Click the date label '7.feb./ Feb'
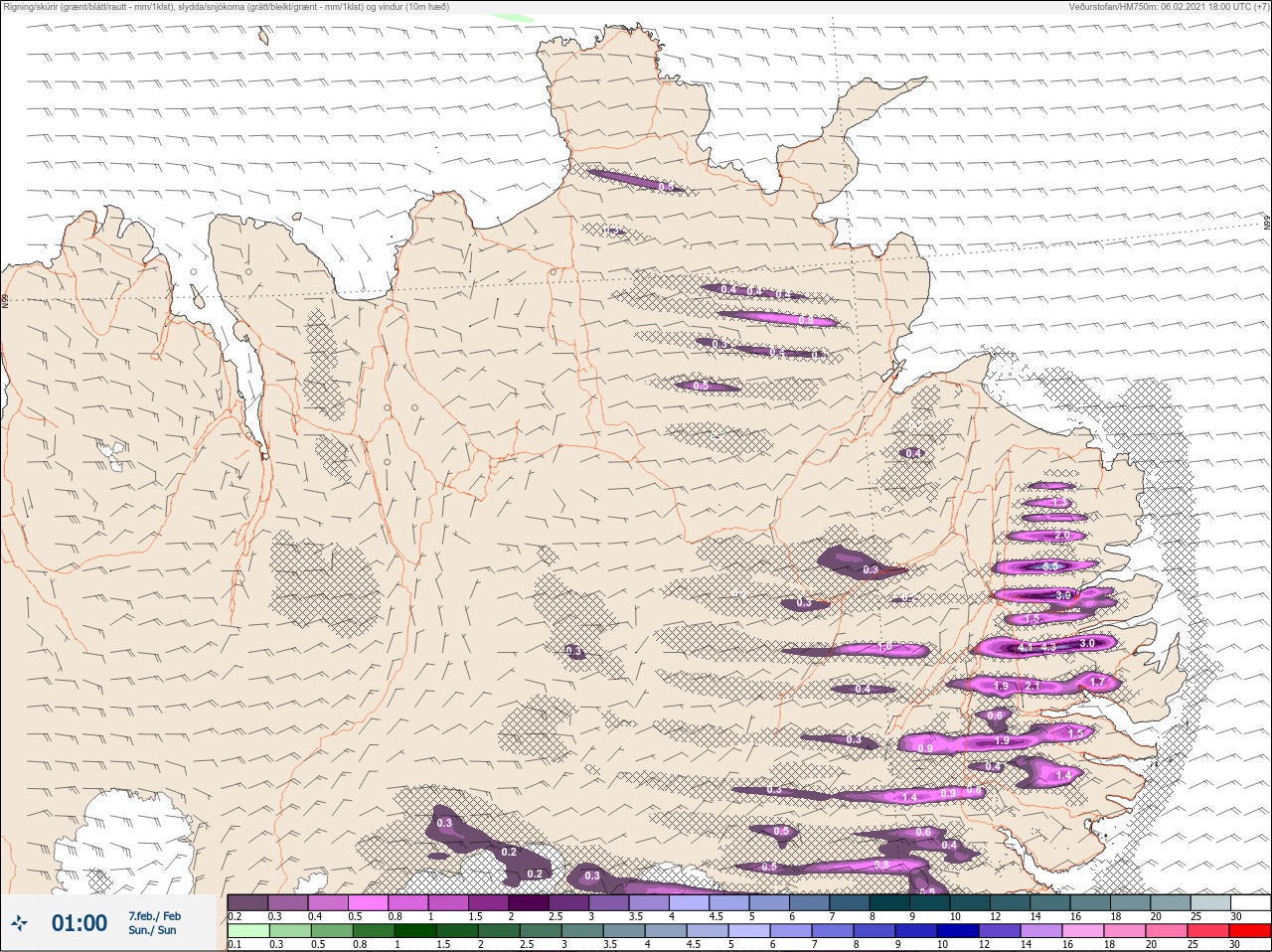Screen dimensions: 1272x952 coord(154,916)
